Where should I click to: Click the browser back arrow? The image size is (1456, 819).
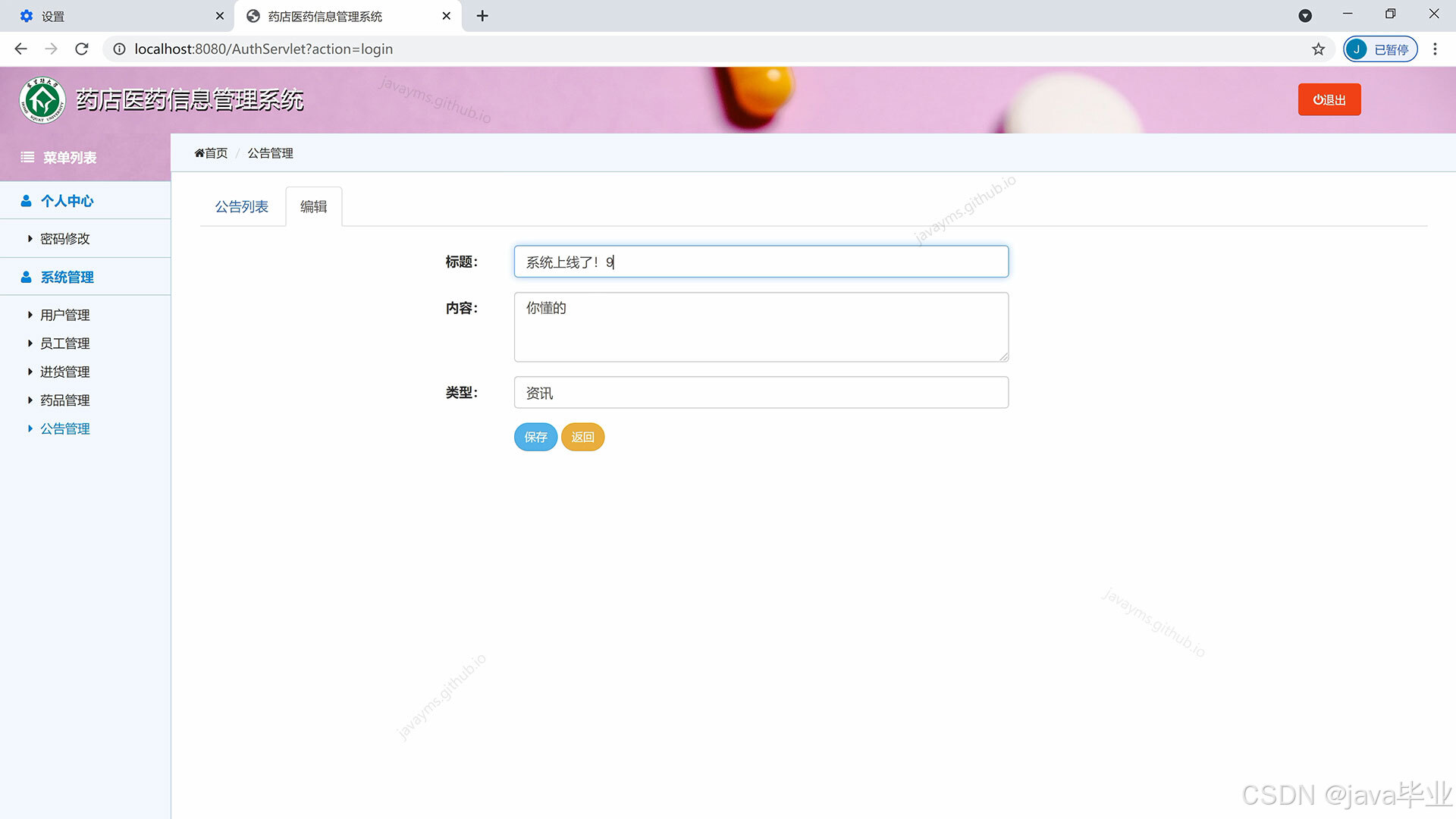point(20,49)
